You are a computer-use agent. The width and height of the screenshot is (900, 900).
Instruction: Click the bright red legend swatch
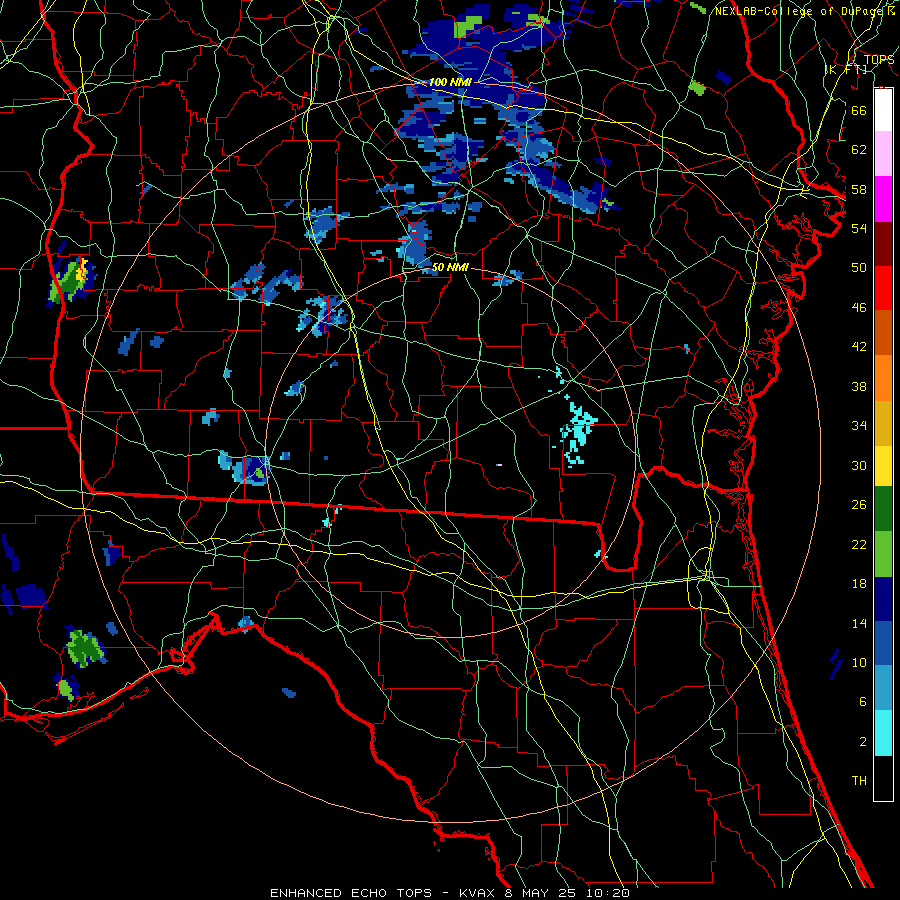pos(883,288)
